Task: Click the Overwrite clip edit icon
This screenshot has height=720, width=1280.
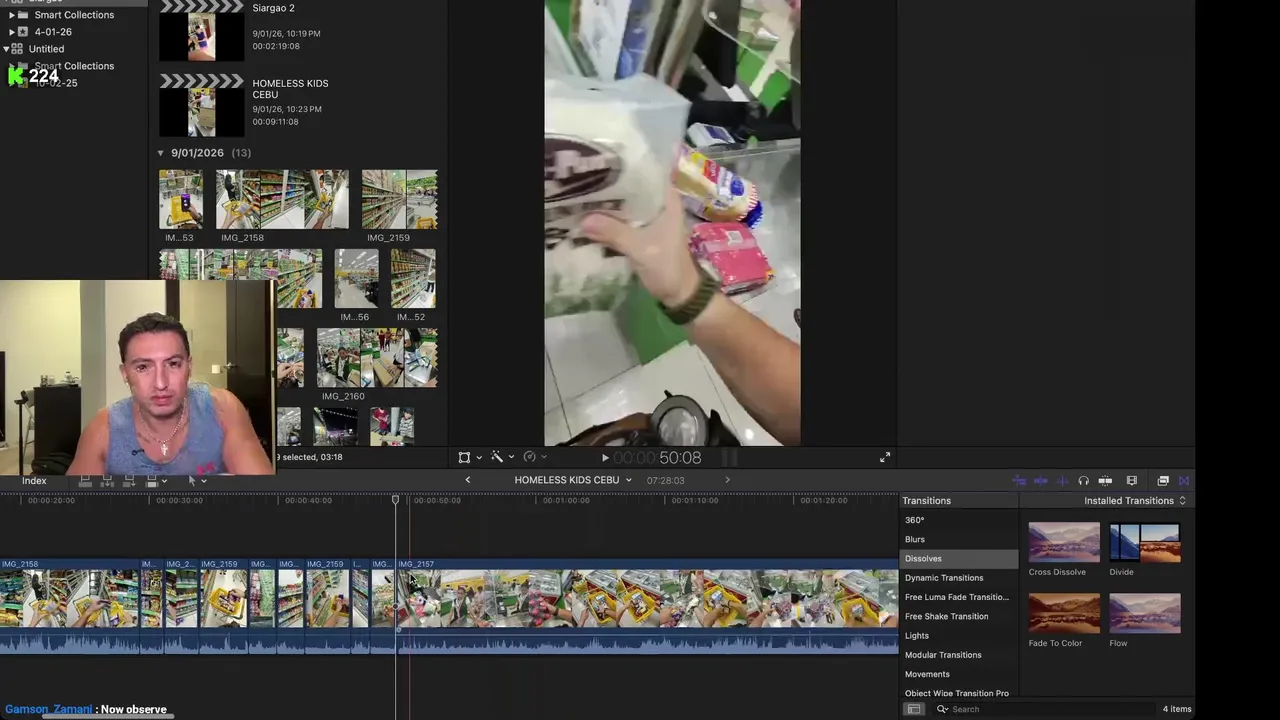Action: point(151,481)
